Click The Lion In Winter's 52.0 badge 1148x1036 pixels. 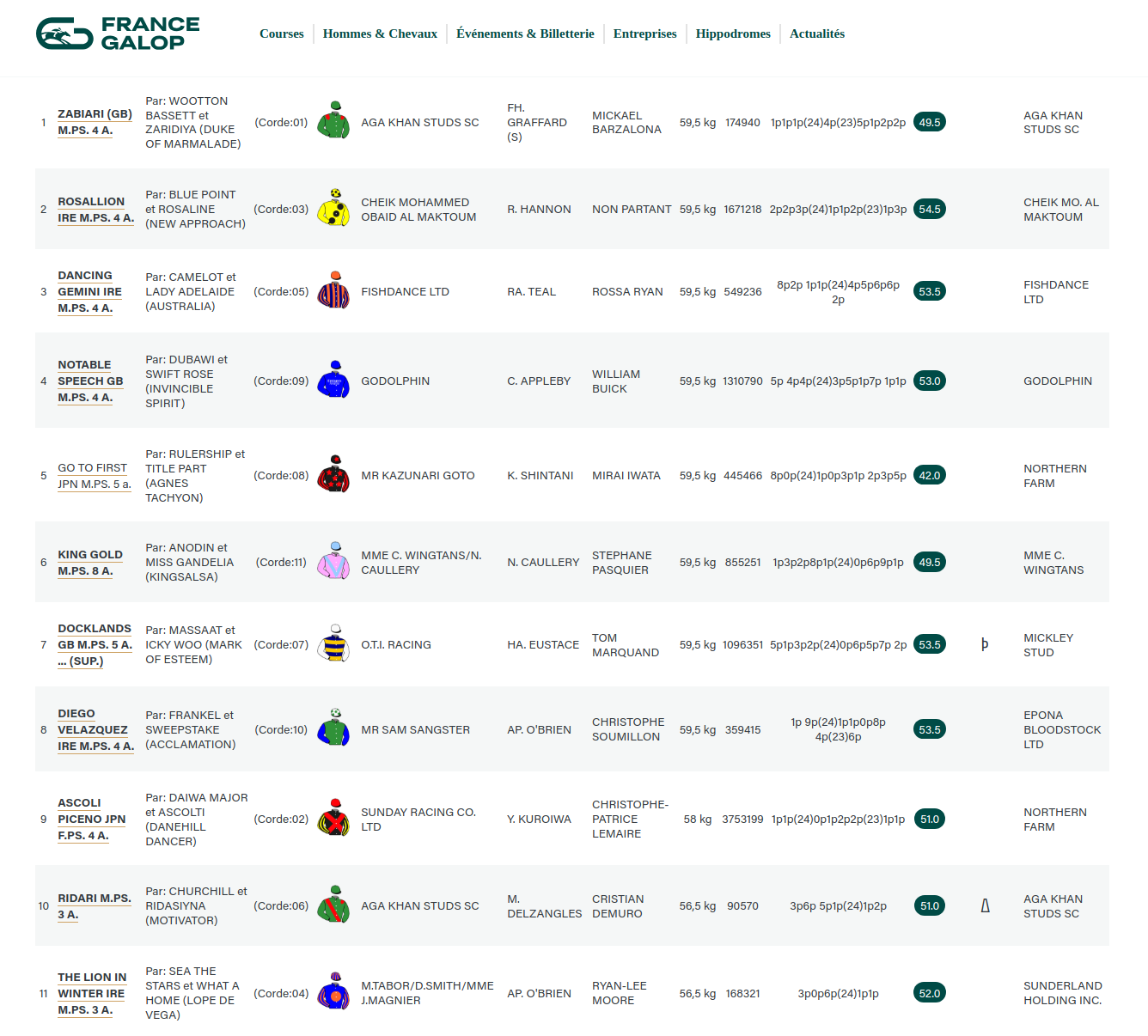point(930,993)
